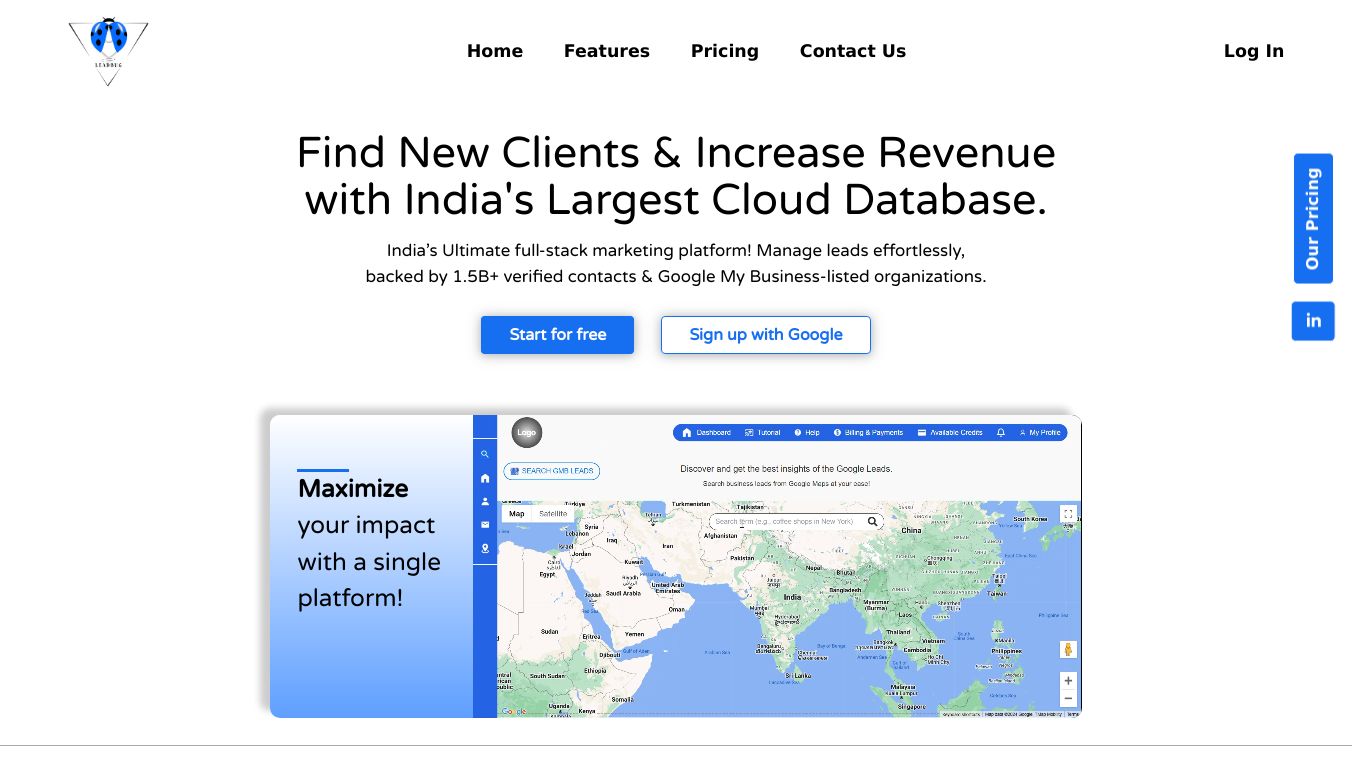Image resolution: width=1352 pixels, height=760 pixels.
Task: Click the 'Afghanistan' label on the map
Action: [720, 536]
